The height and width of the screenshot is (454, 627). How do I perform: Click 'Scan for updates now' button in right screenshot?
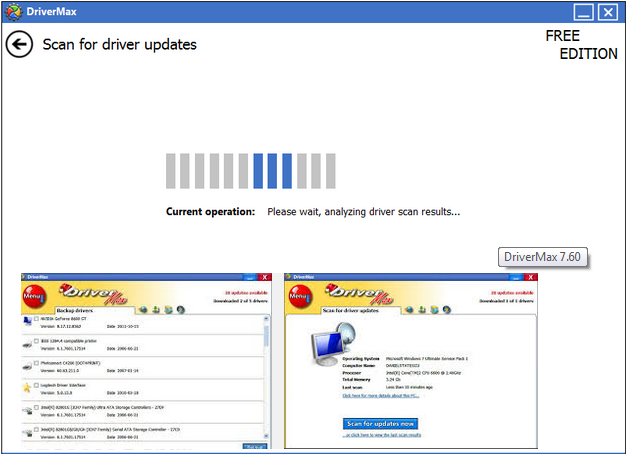point(380,424)
